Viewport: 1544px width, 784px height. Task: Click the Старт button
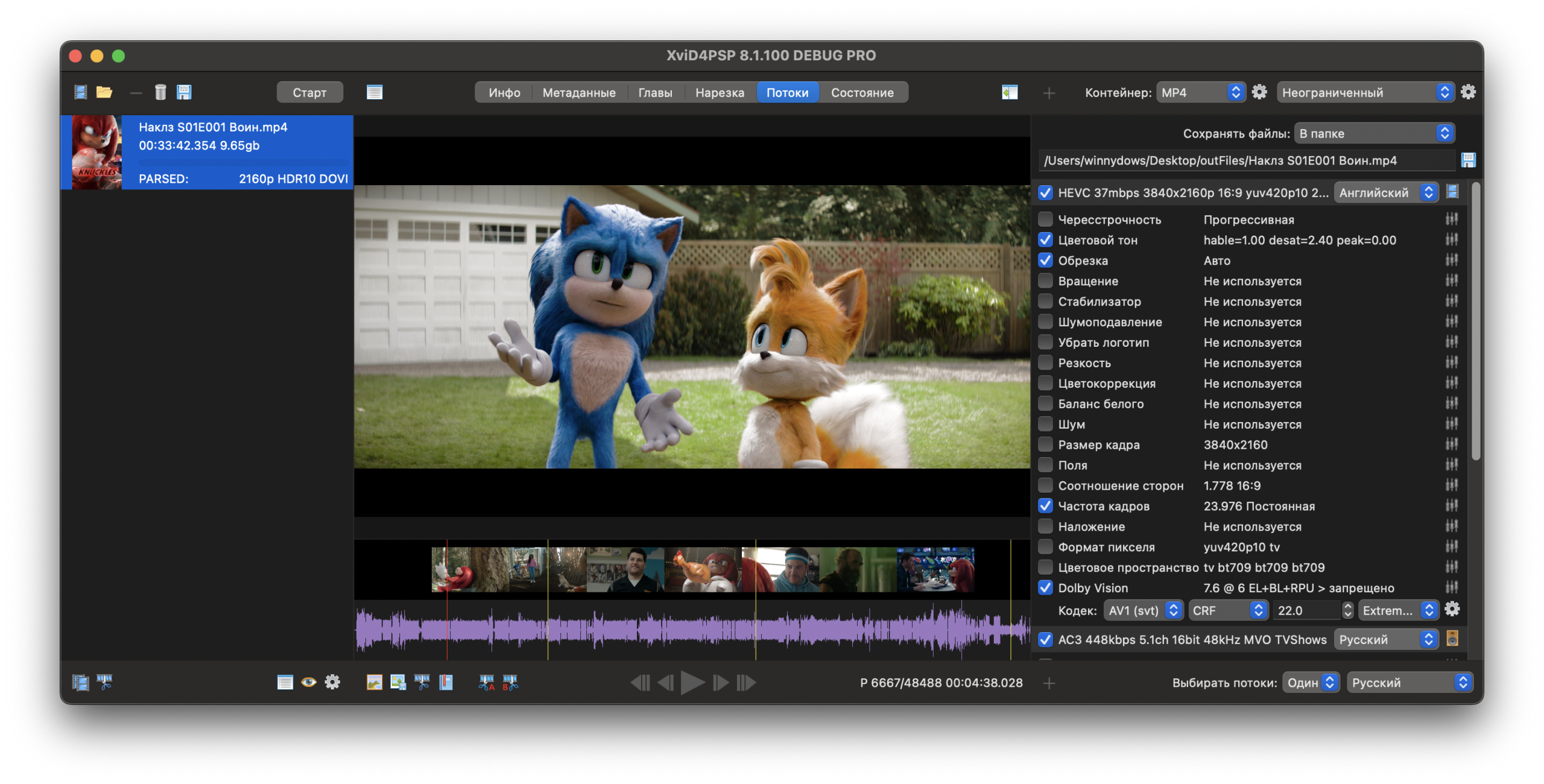[x=309, y=92]
